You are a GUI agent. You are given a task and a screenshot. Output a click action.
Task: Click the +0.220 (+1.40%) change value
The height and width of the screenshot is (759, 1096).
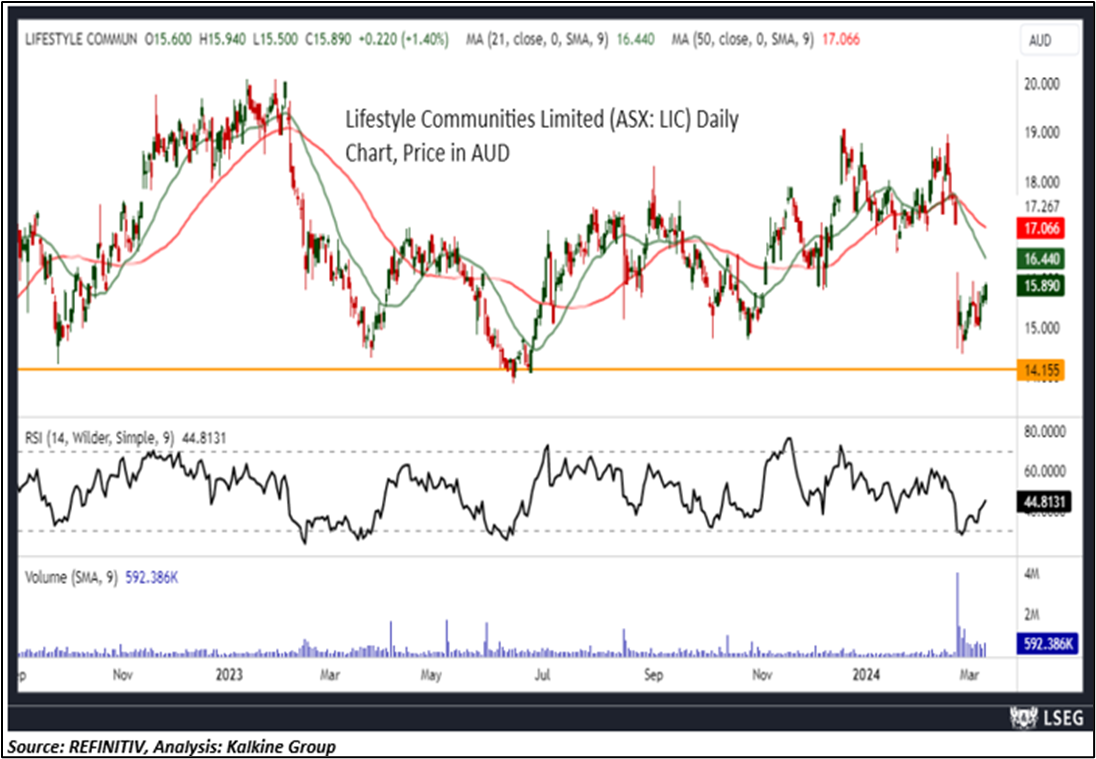[405, 41]
